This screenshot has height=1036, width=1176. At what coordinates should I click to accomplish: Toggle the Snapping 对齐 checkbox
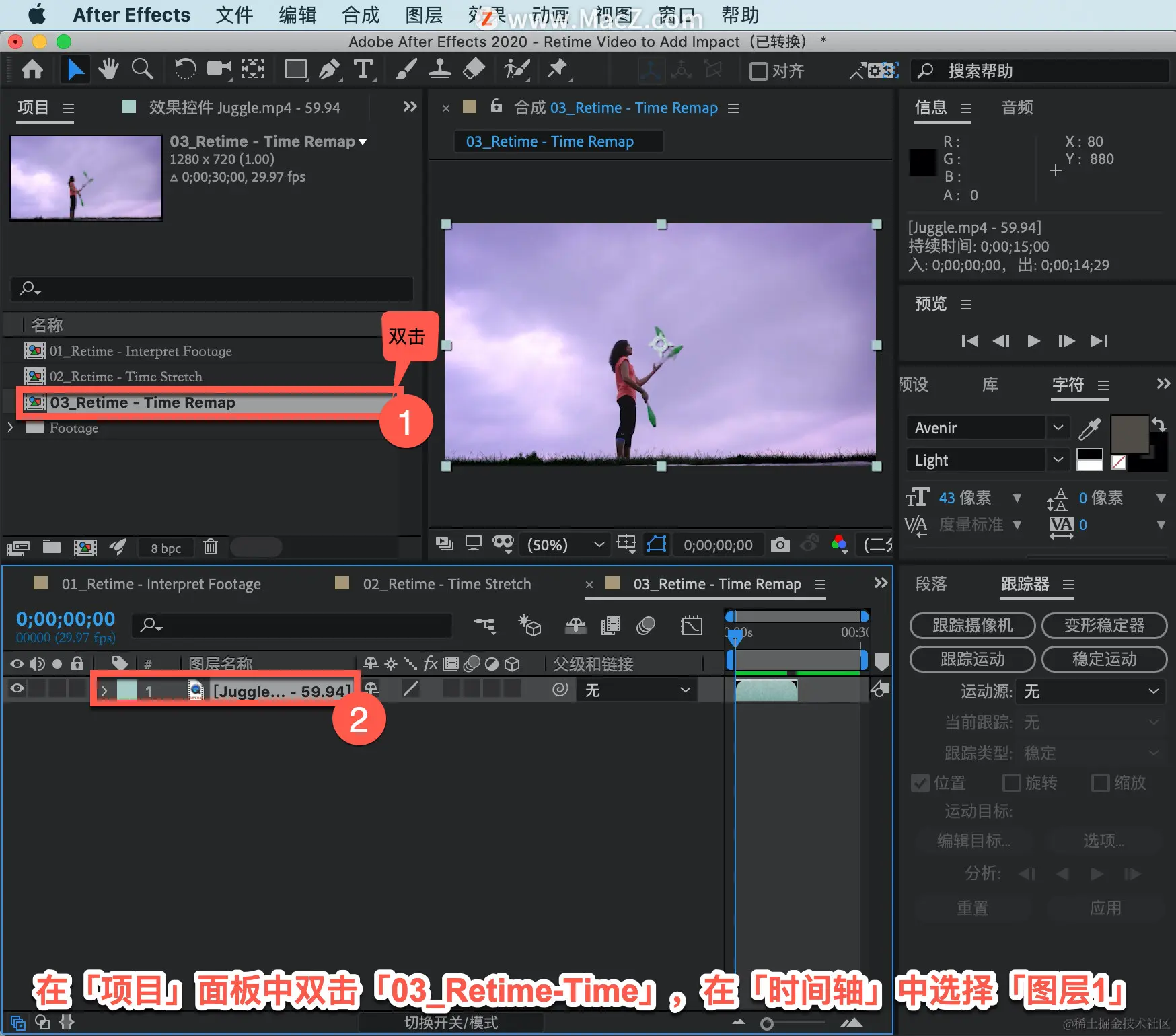point(758,71)
